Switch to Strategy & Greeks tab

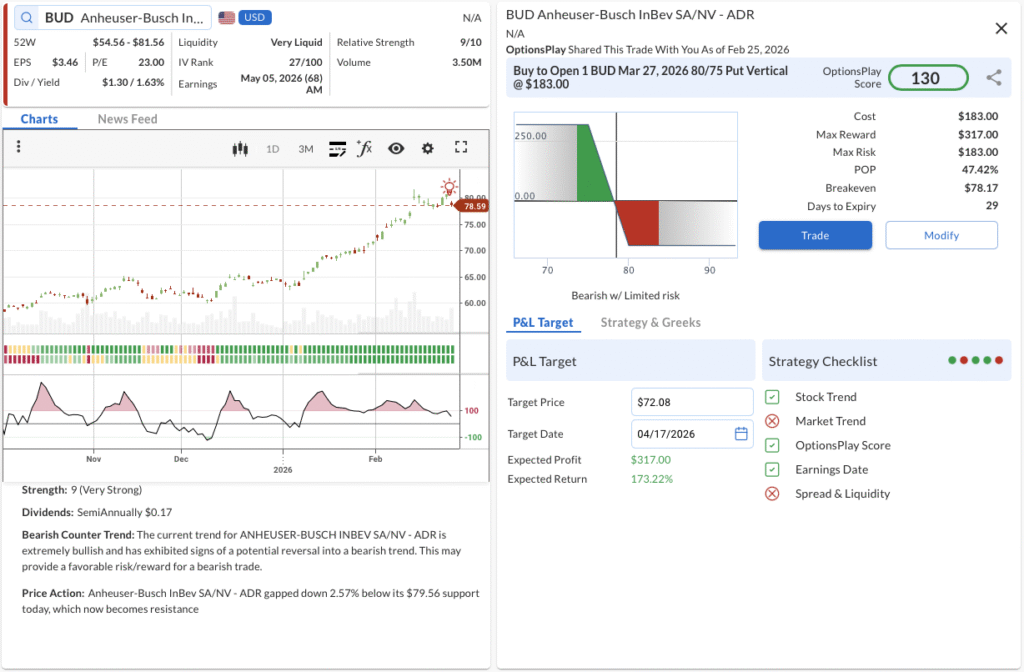click(x=650, y=322)
